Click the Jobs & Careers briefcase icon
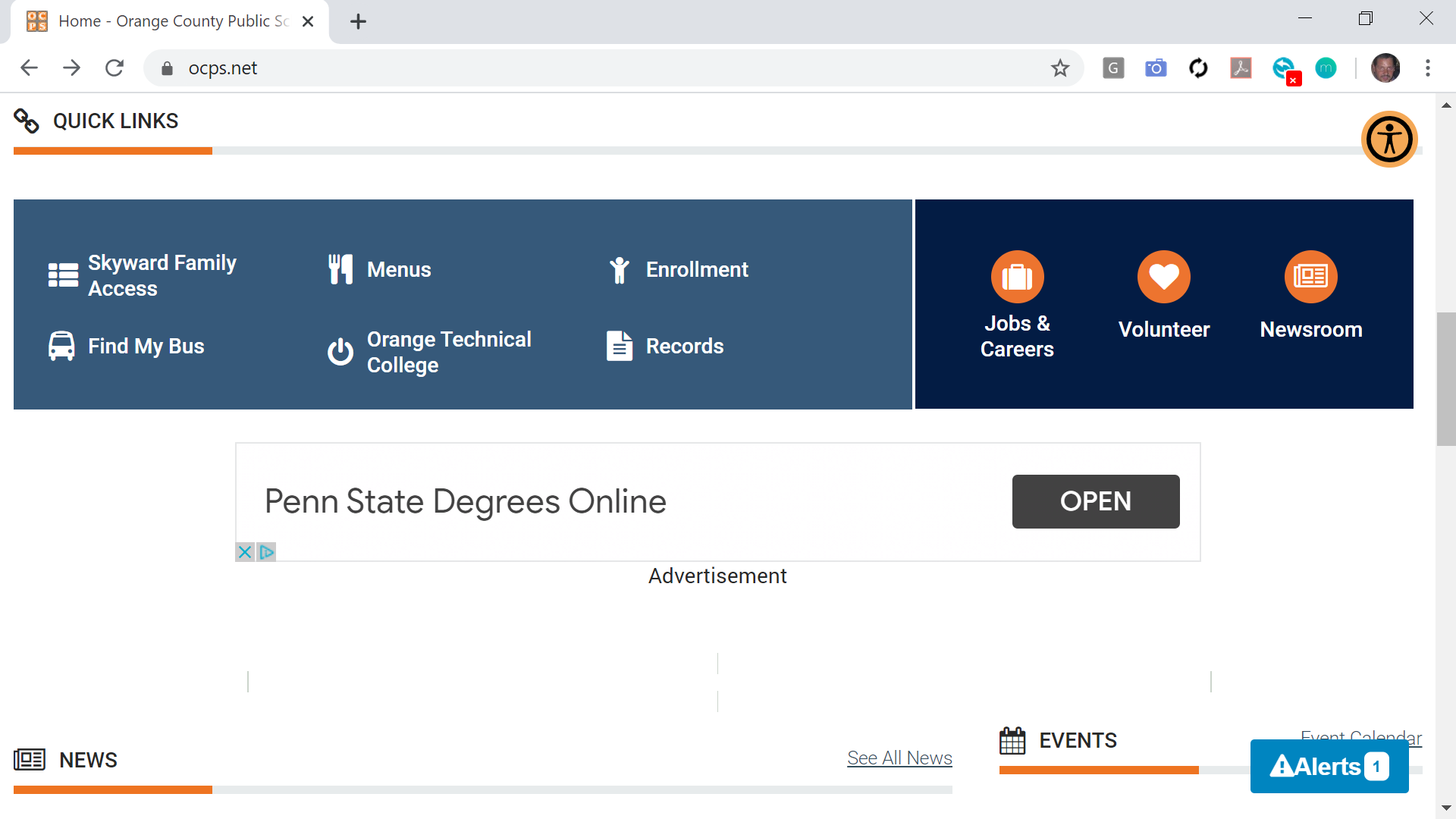Screen dimensions: 1456x819 click(x=1017, y=277)
